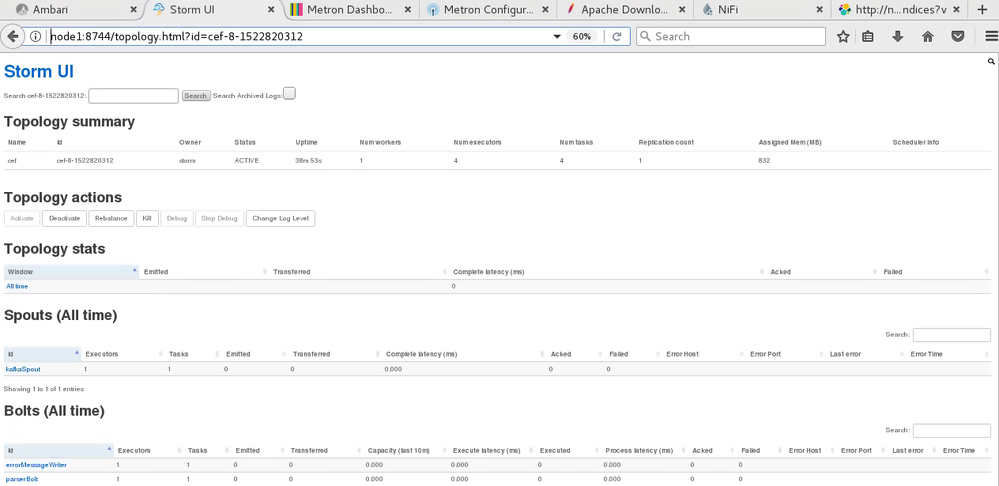The image size is (999, 486).
Task: Focus the Bolts table Search field
Action: (952, 431)
